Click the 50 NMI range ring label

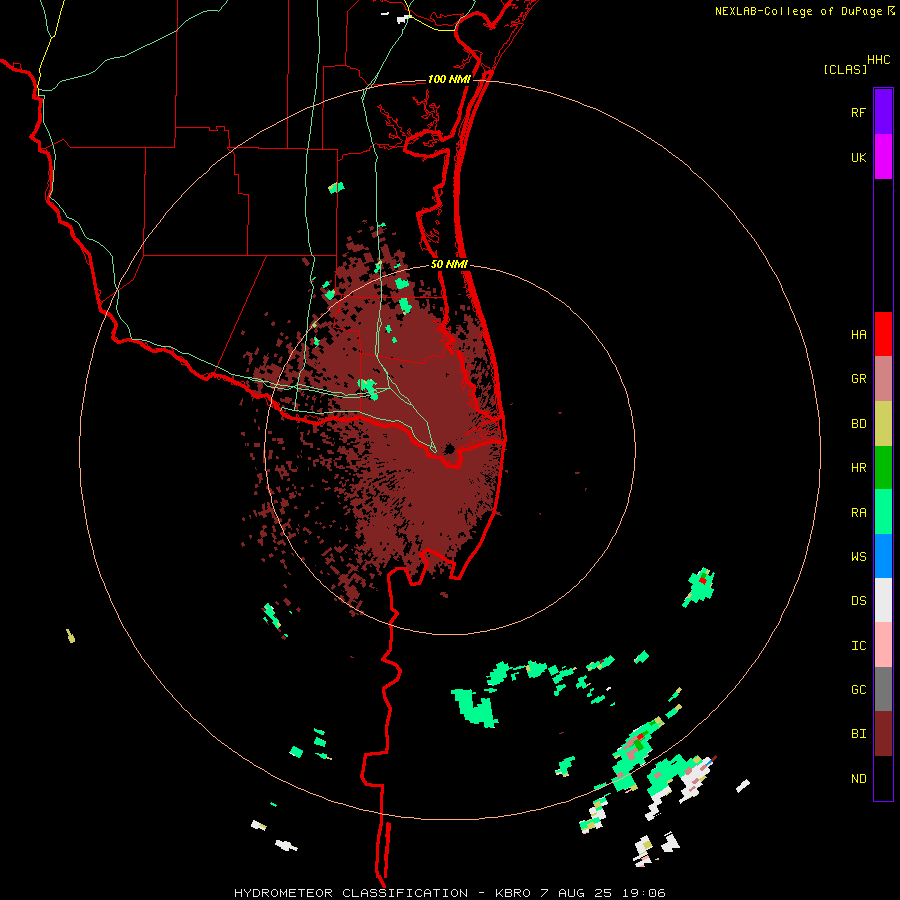[449, 265]
